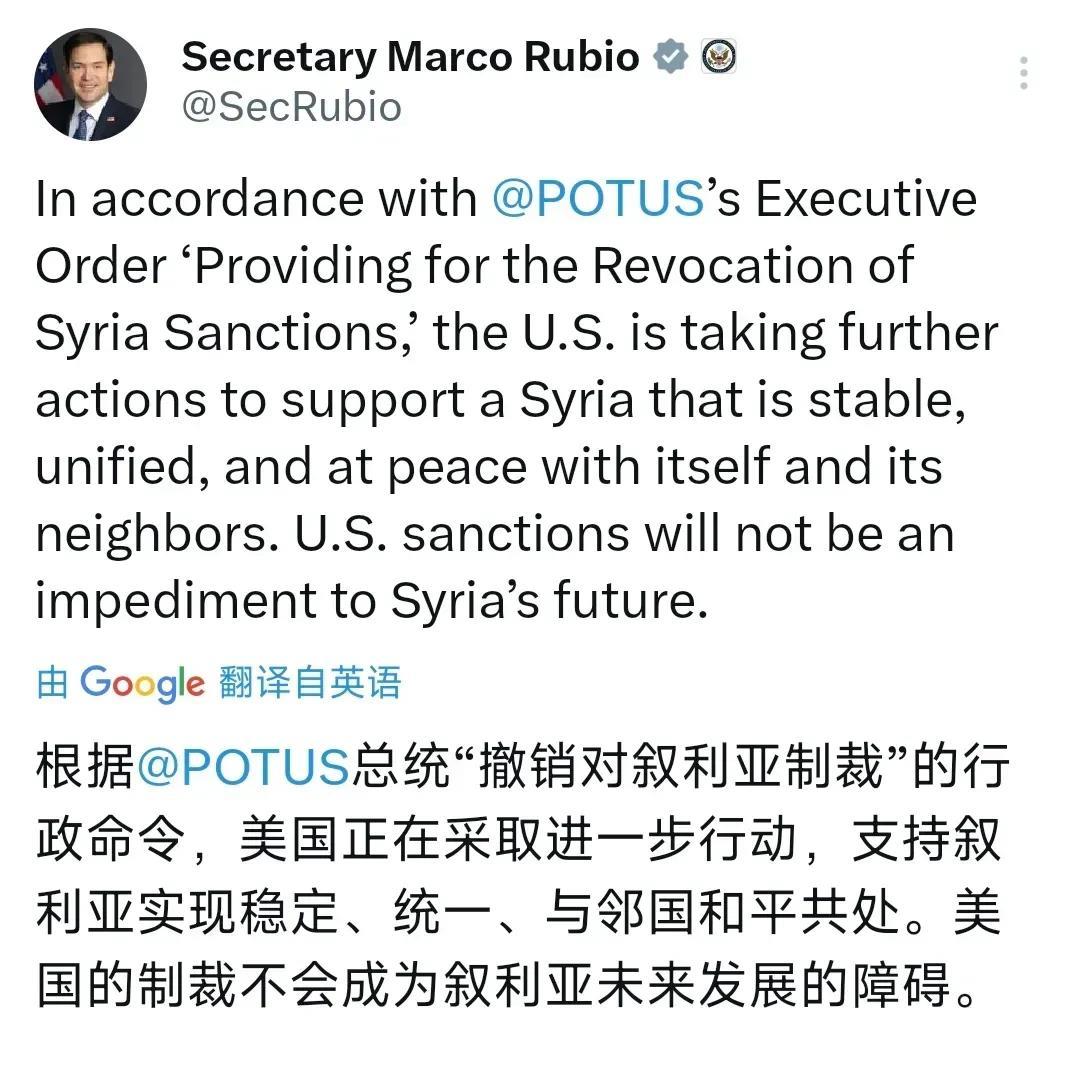Click the word "stable," in the tweet
This screenshot has height=1075, width=1080.
click(887, 400)
